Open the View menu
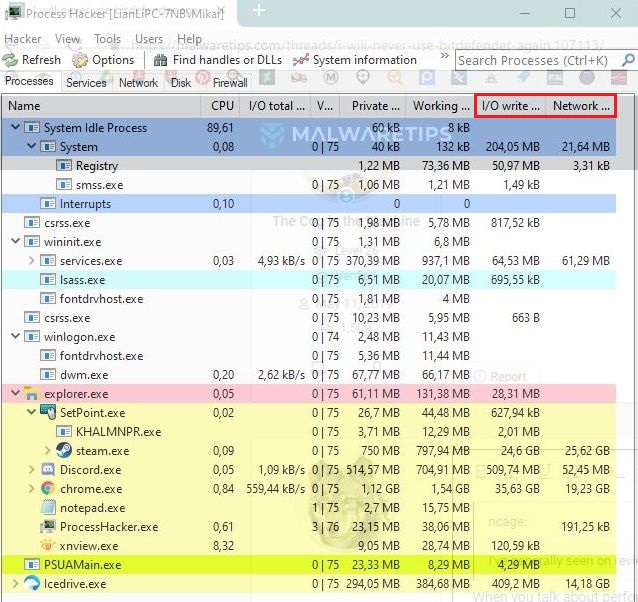The image size is (638, 602). pos(68,39)
